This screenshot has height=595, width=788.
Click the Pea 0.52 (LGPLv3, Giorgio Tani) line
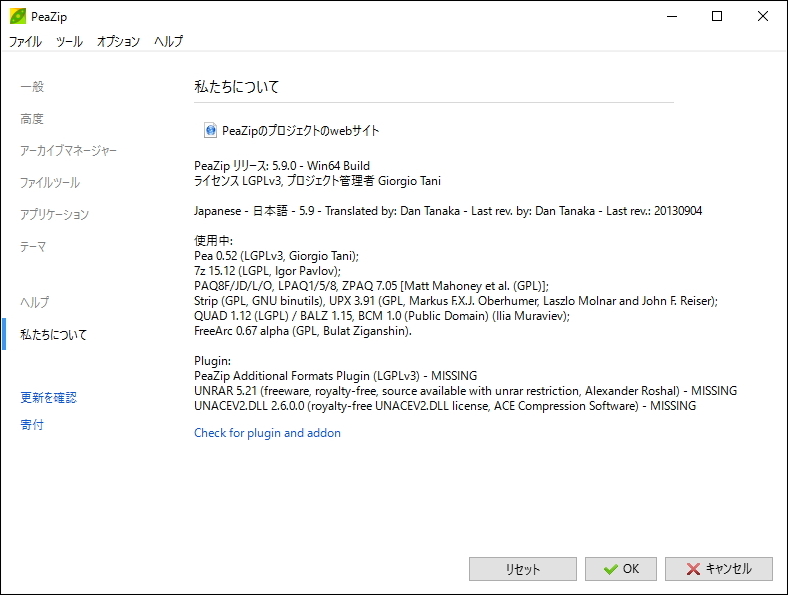click(276, 256)
